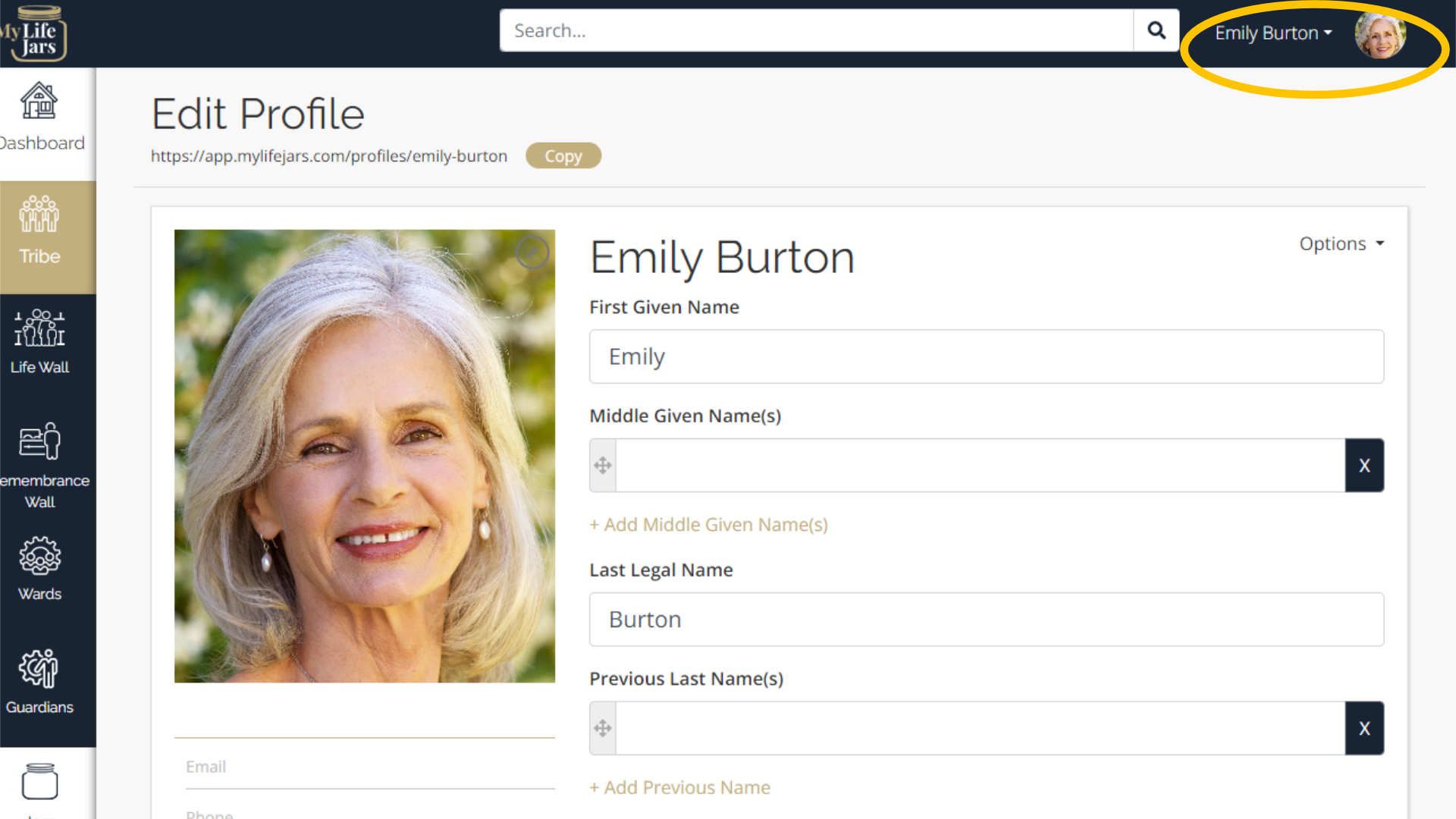Screen dimensions: 1456x819
Task: Click the jar icon in sidebar
Action: click(x=39, y=782)
